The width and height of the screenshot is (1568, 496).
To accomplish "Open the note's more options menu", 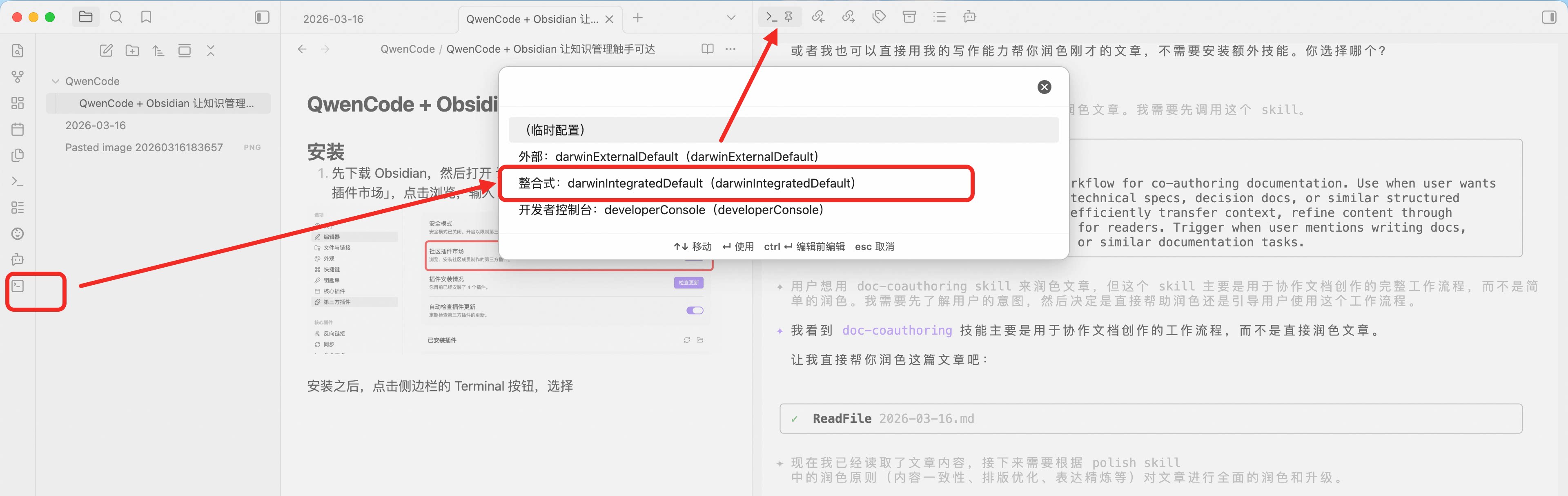I will 731,49.
